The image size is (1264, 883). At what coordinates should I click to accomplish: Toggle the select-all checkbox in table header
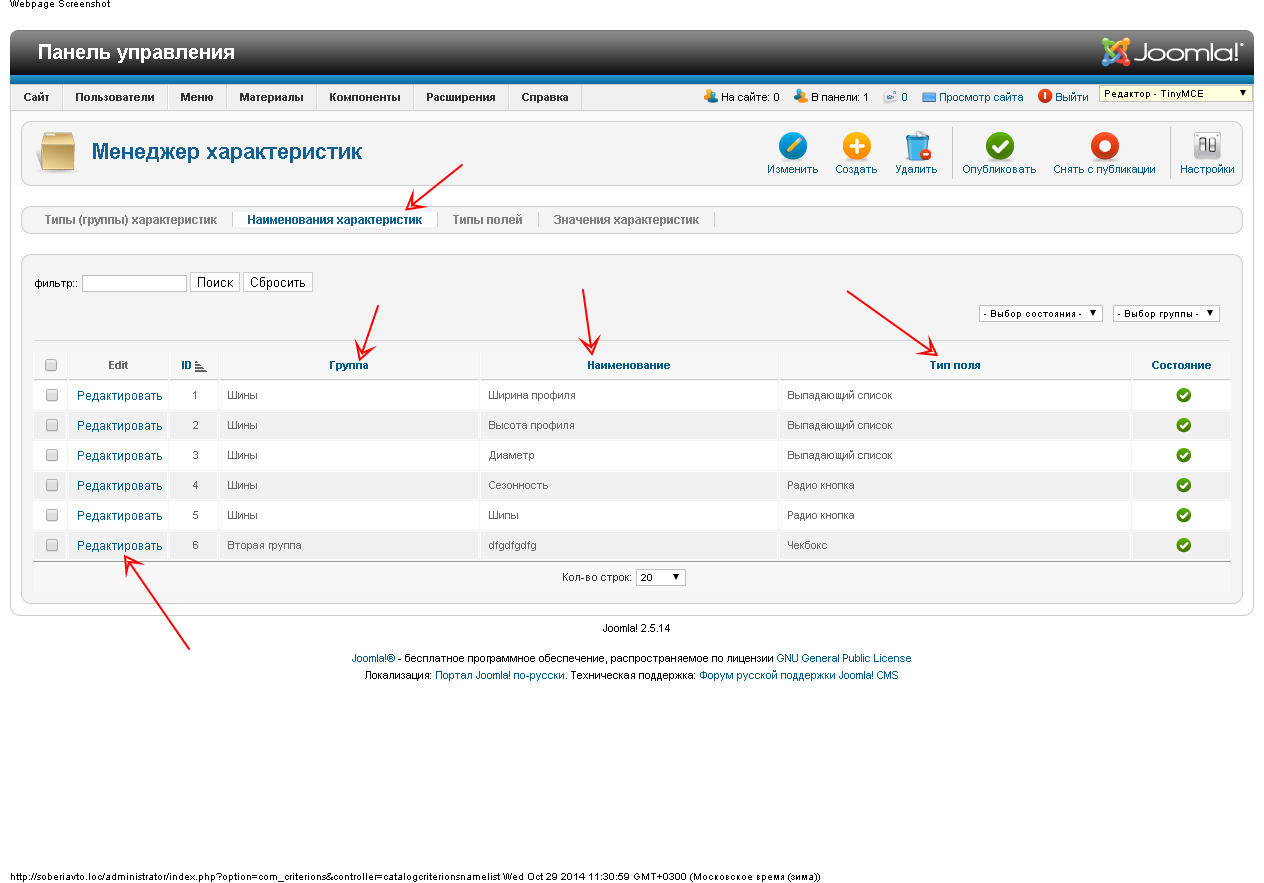[51, 365]
